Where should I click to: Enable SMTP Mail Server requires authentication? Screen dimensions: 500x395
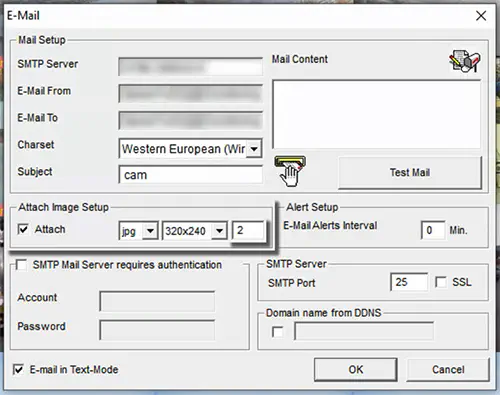pos(22,265)
